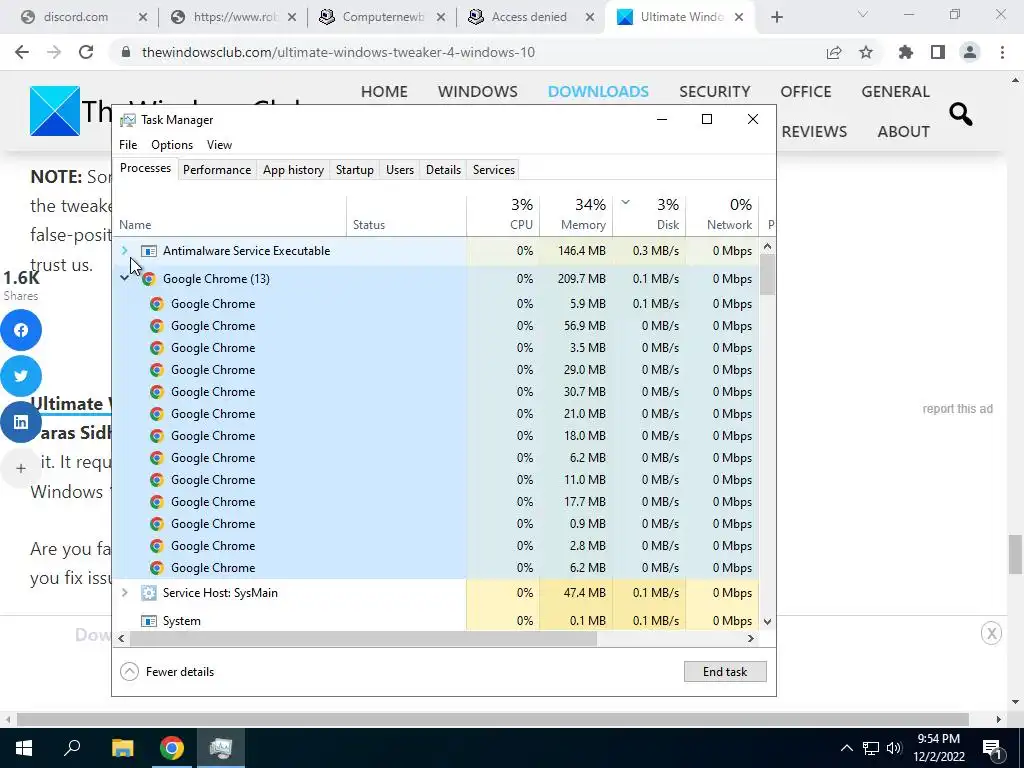Select the Chrome process using 56.9 MB

pyautogui.click(x=436, y=326)
